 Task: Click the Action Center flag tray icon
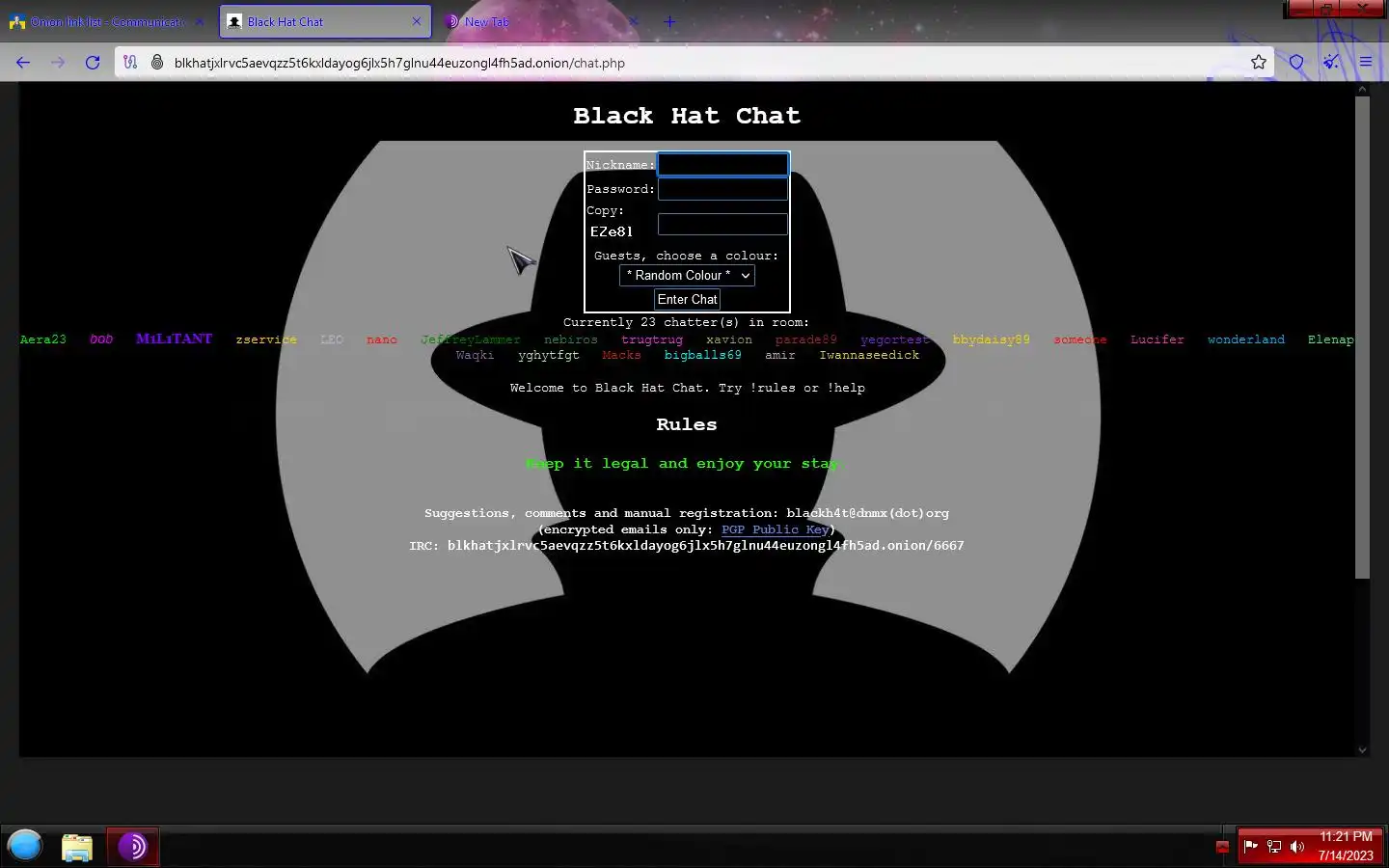coord(1250,847)
